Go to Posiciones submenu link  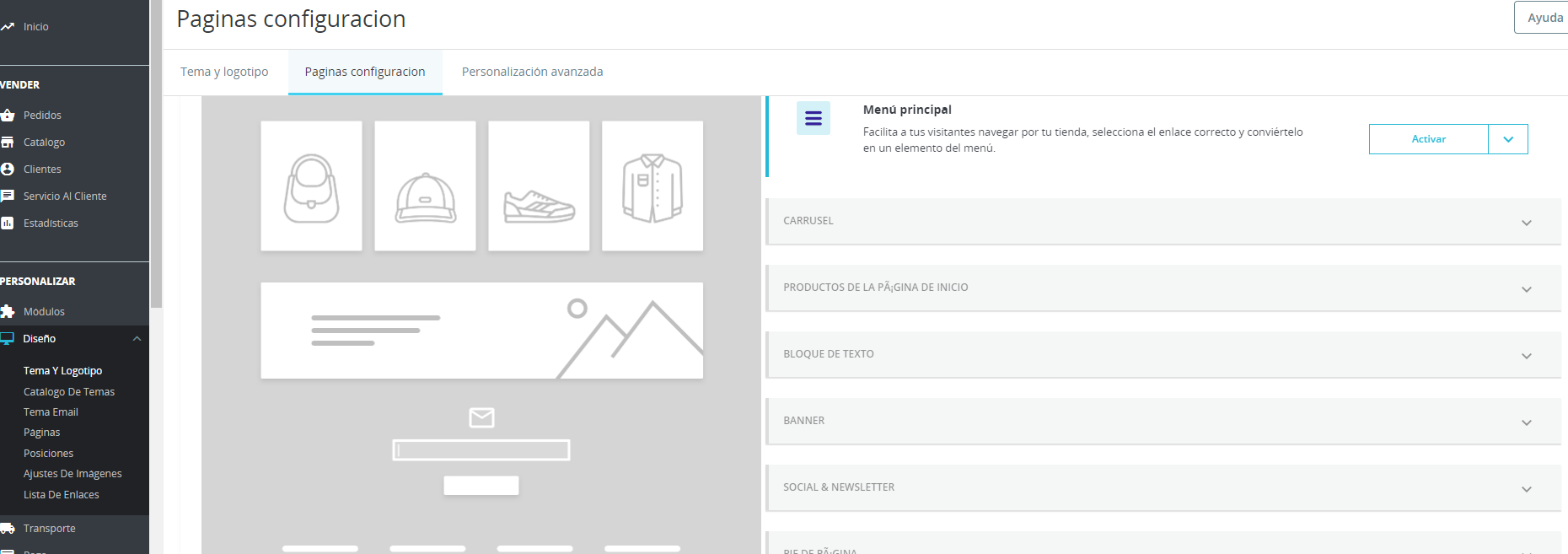pos(48,454)
